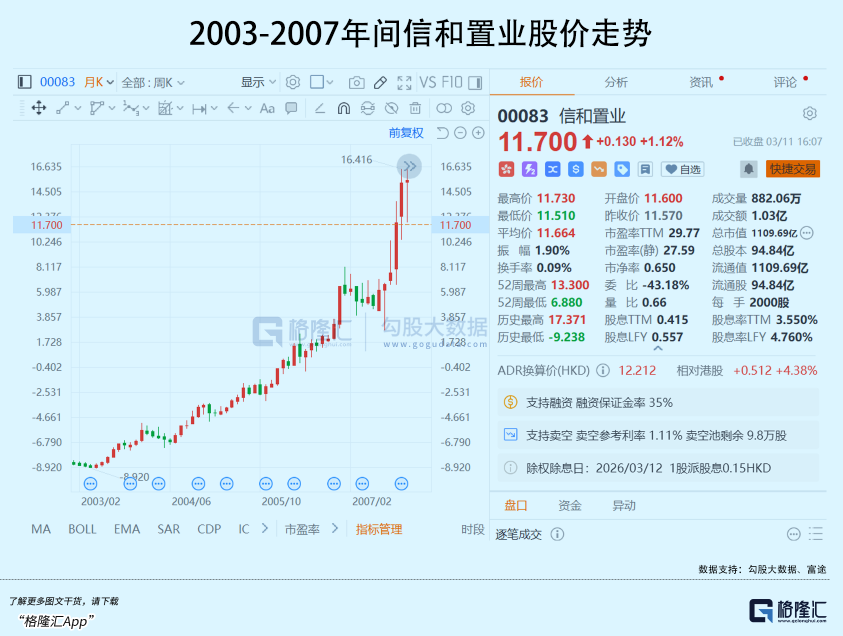Screen dimensions: 843x636
Task: Expand the 显示 display dropdown
Action: 259,82
